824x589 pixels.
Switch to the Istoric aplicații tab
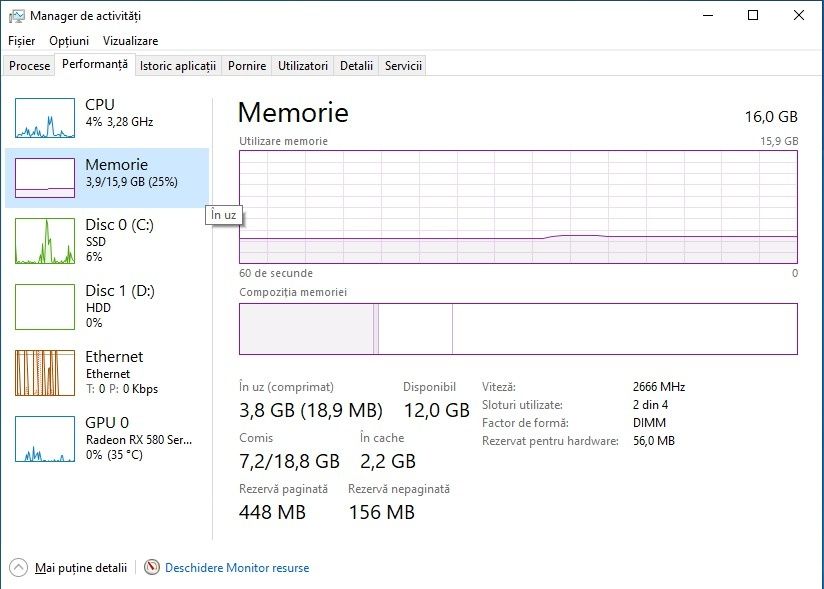click(178, 66)
